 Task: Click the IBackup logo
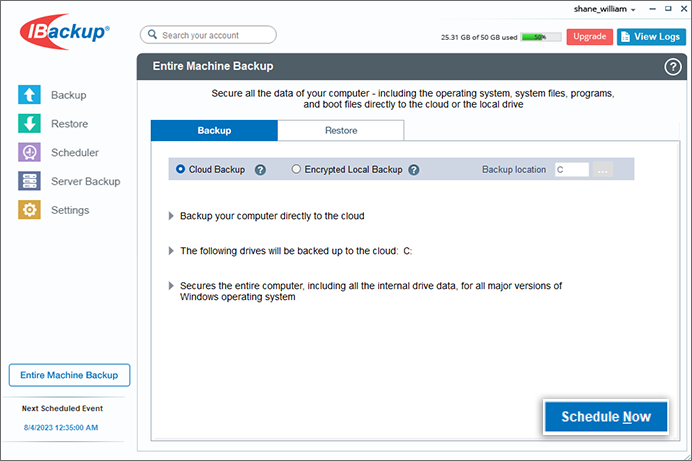[64, 32]
